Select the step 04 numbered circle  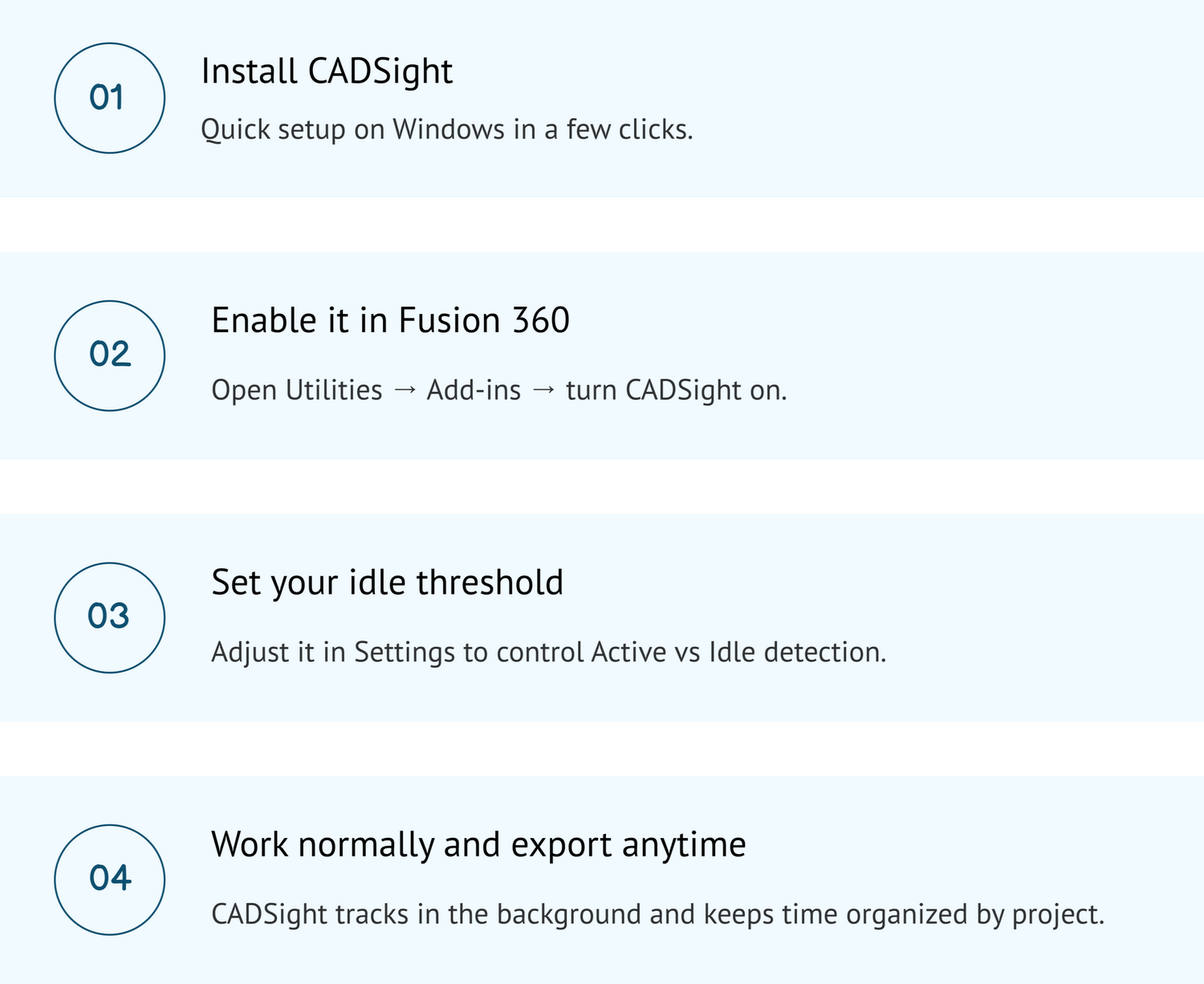(x=109, y=879)
